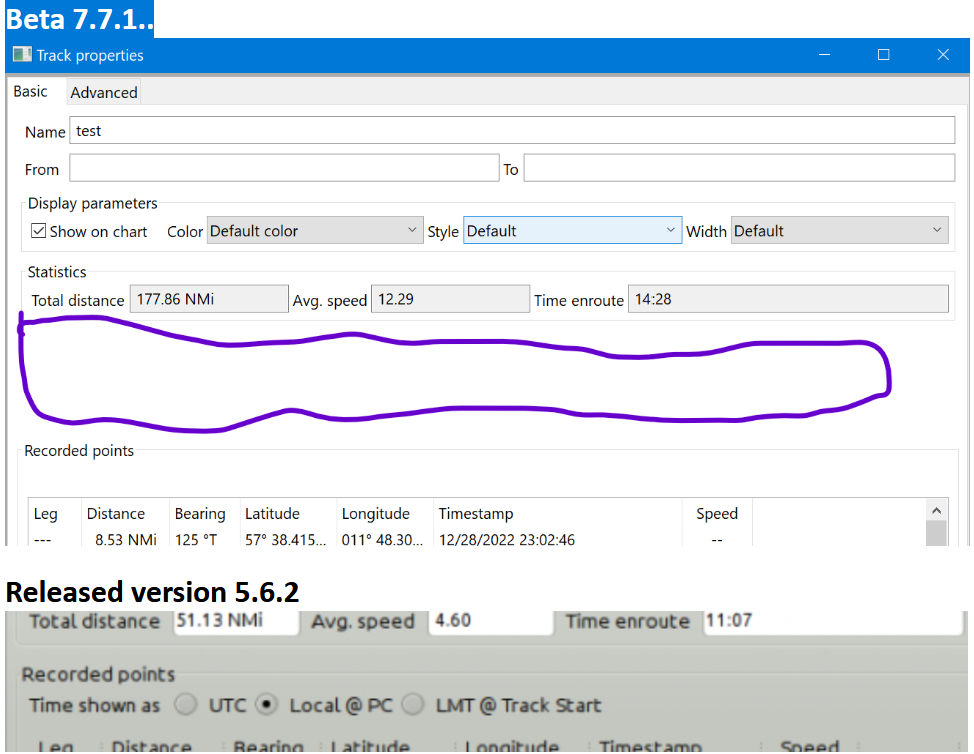
Task: Click the scrollbar up arrow in Recorded points
Action: click(x=937, y=510)
